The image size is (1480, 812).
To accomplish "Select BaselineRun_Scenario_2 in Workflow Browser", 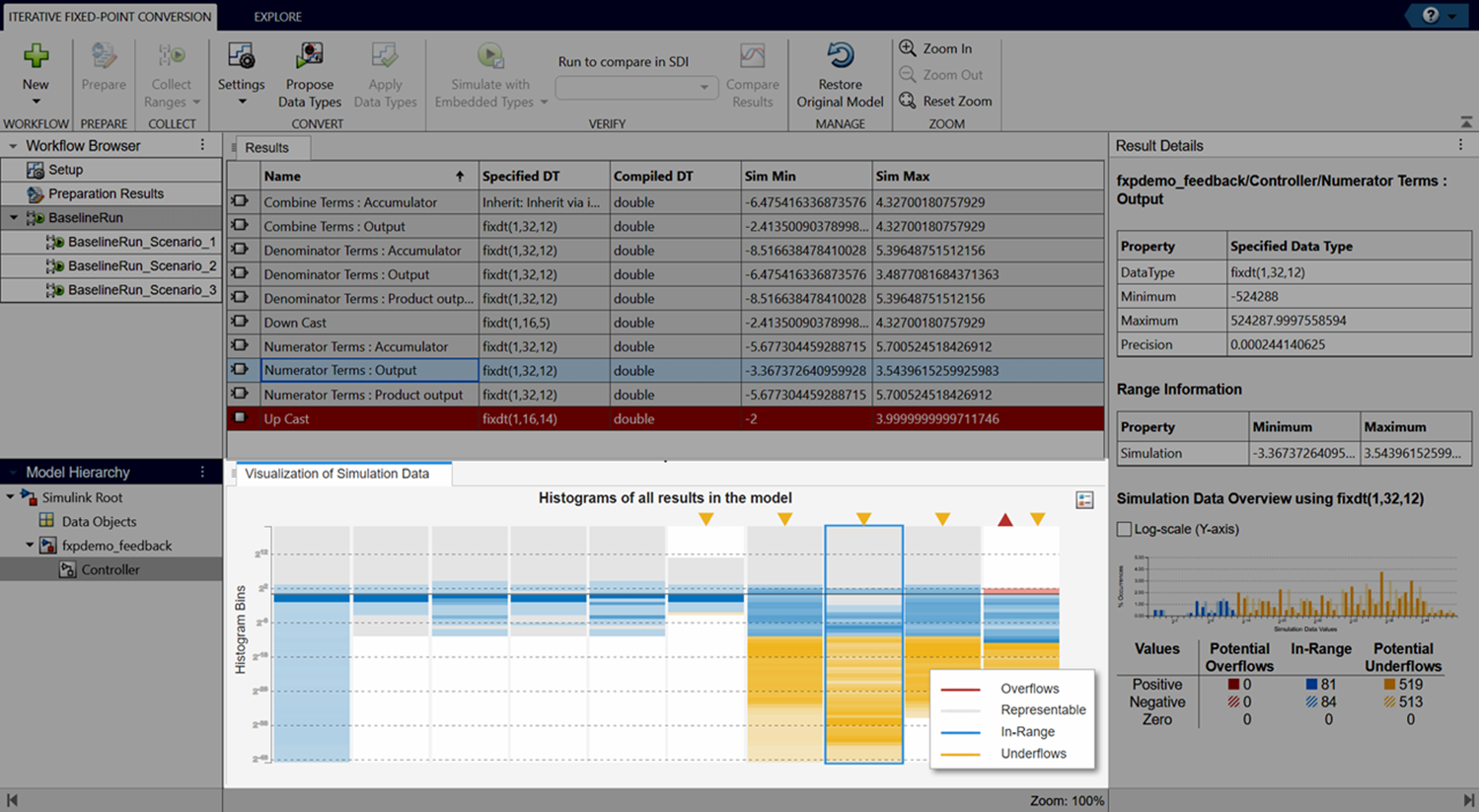I will point(141,265).
